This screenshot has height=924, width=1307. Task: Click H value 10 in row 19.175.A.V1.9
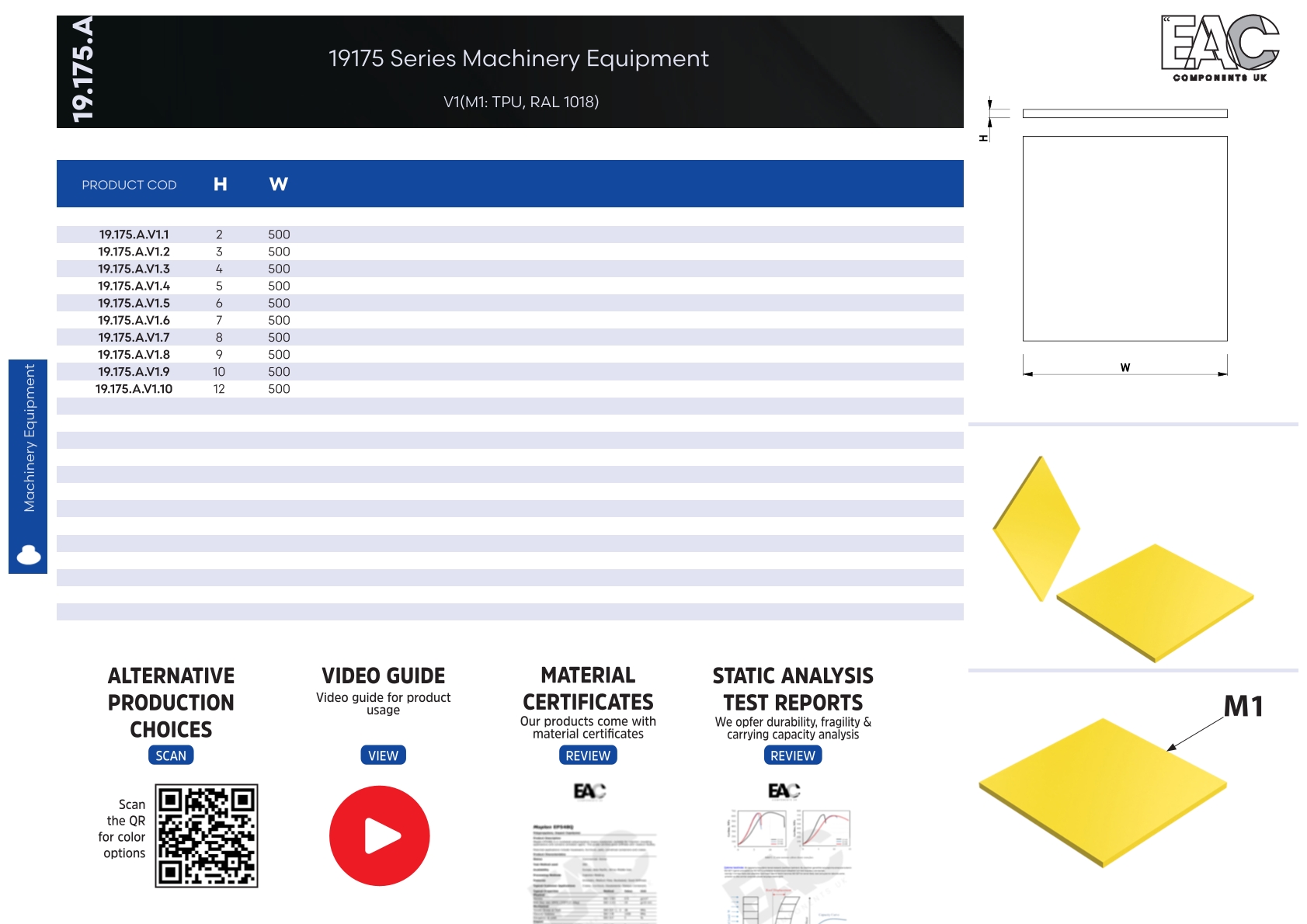219,372
